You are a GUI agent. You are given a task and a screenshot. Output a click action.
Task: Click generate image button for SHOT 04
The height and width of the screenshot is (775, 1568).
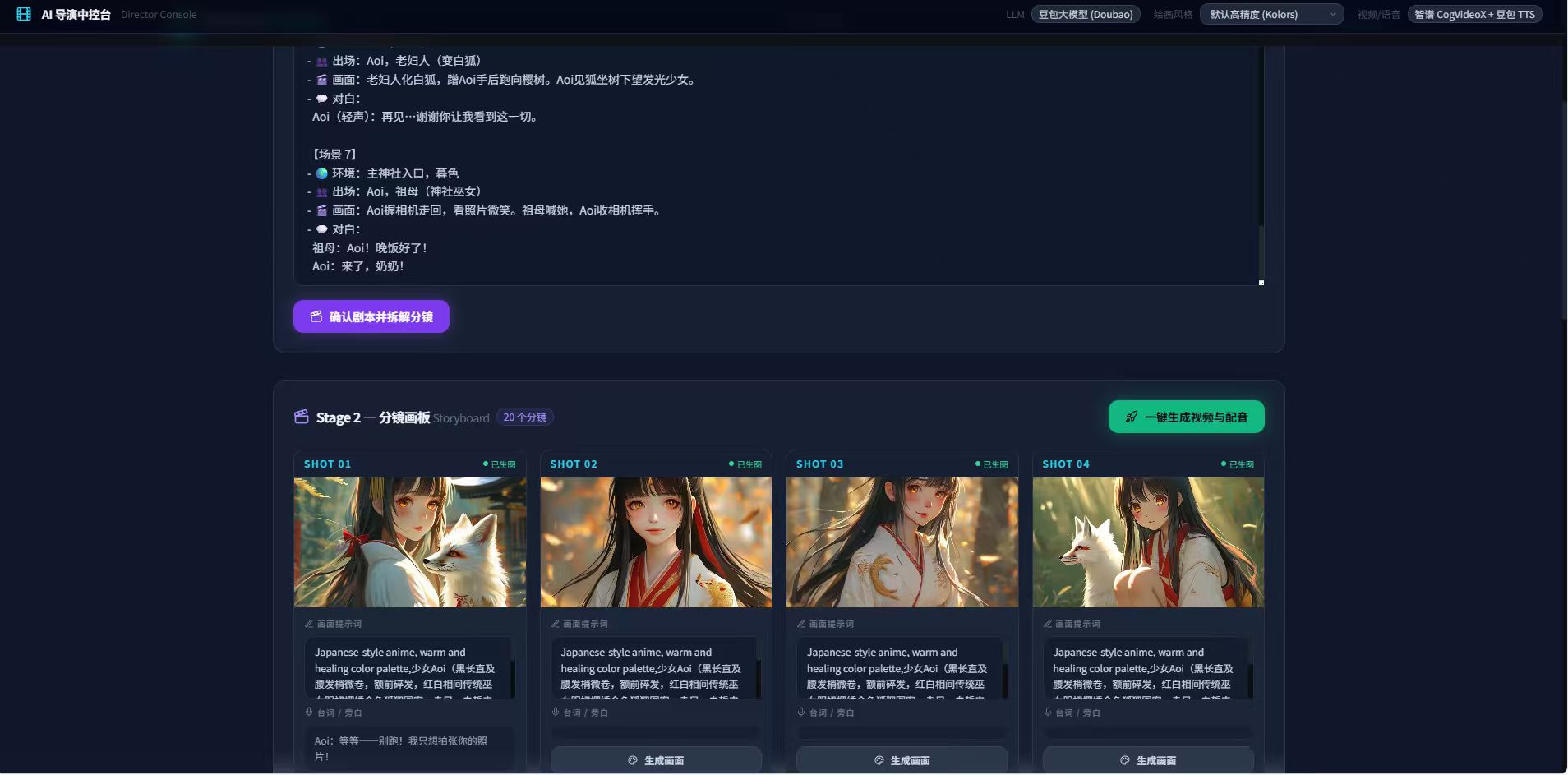point(1148,760)
